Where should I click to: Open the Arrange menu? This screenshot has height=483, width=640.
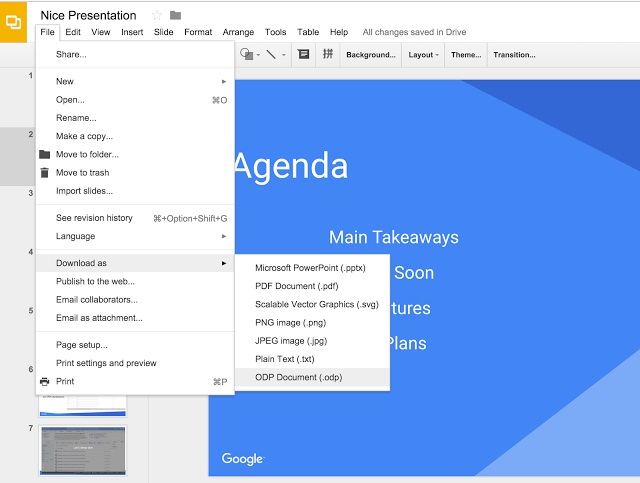click(x=238, y=32)
